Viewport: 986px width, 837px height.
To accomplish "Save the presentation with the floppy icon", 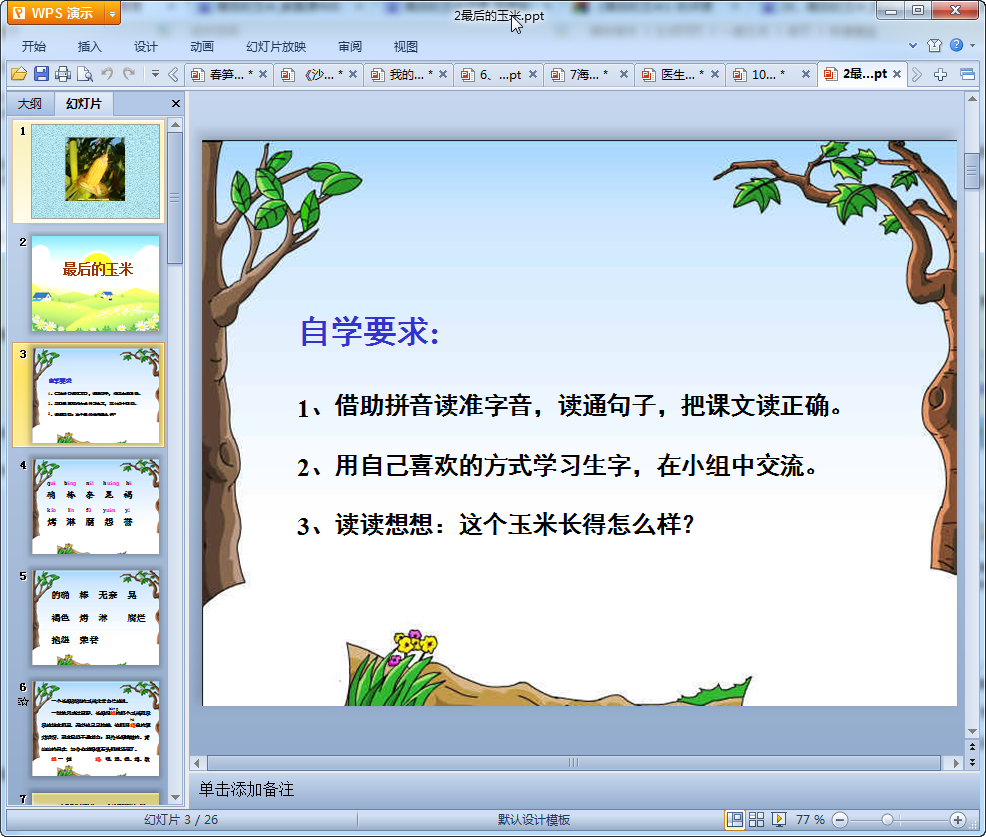I will (x=41, y=74).
